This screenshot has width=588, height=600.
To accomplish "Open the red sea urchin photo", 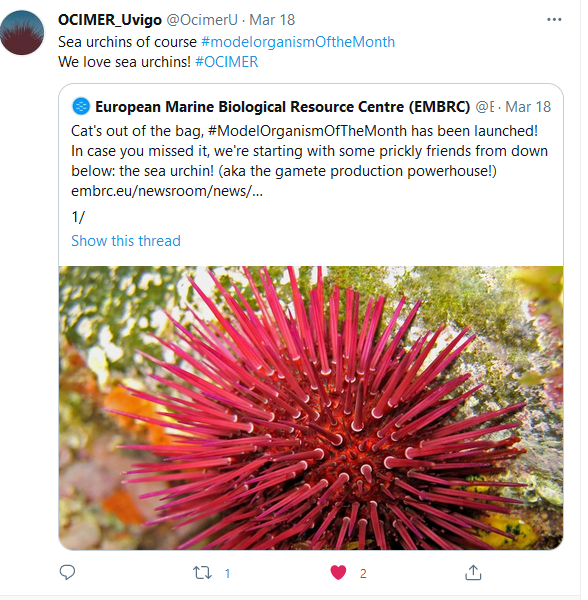I will (x=311, y=408).
